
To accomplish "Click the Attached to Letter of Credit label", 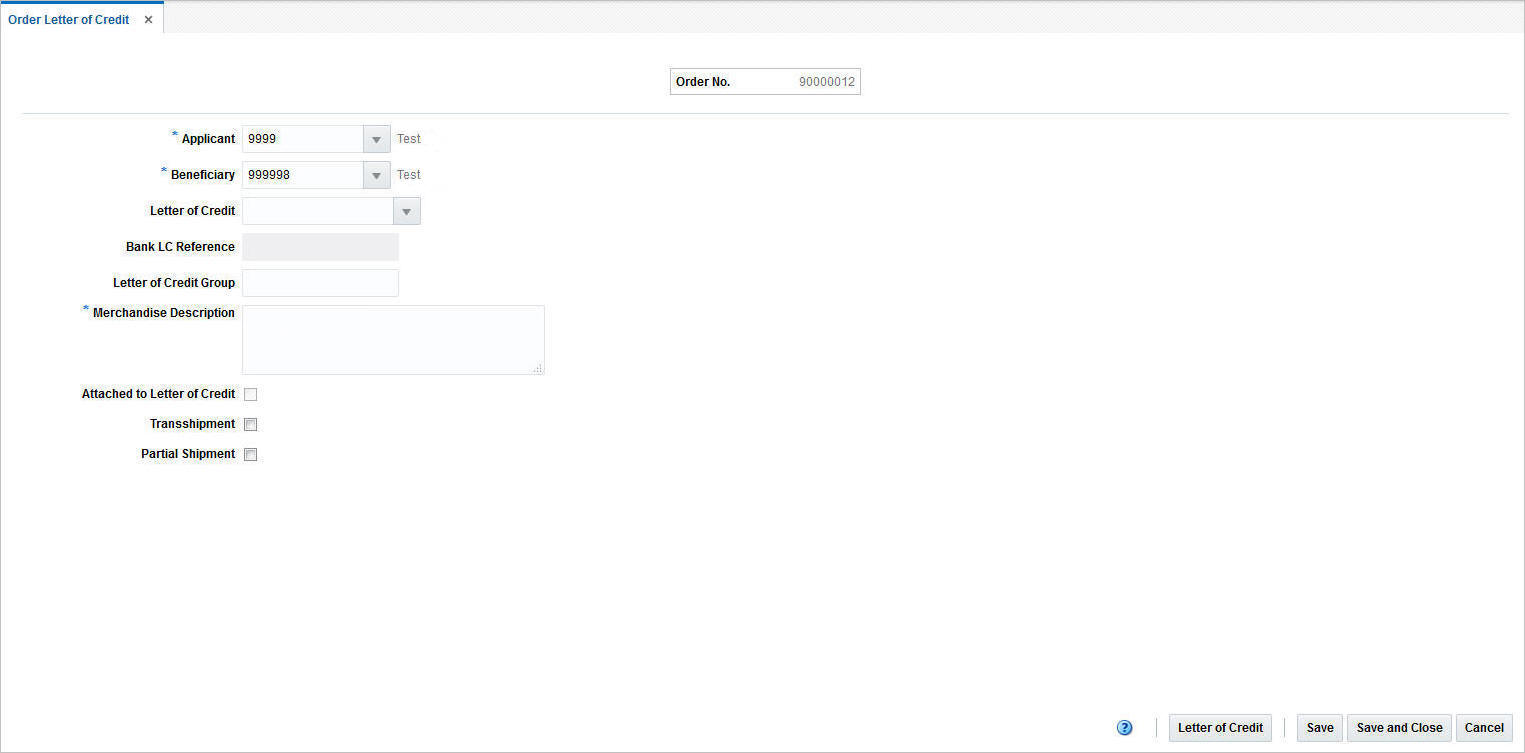I will [x=159, y=394].
